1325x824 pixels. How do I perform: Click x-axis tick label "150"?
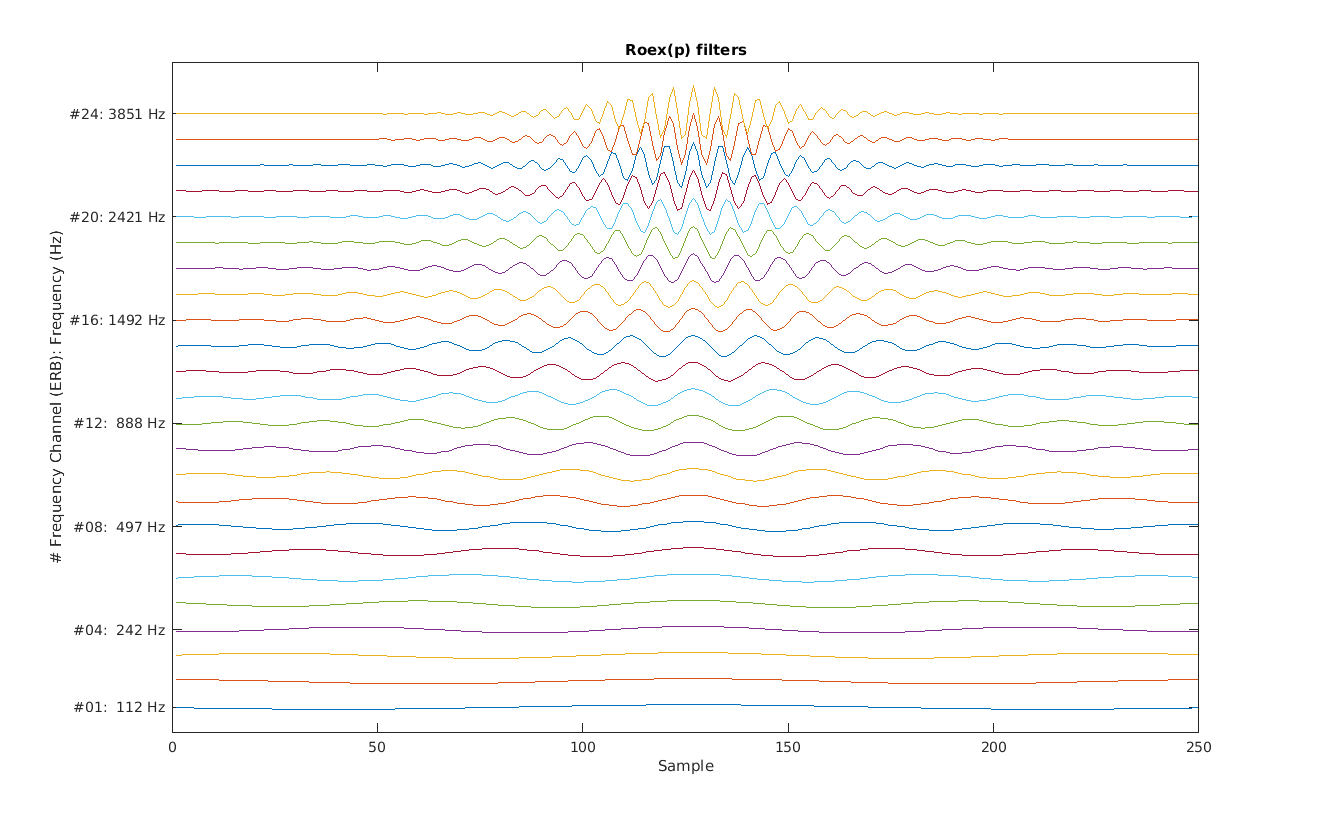[x=788, y=747]
